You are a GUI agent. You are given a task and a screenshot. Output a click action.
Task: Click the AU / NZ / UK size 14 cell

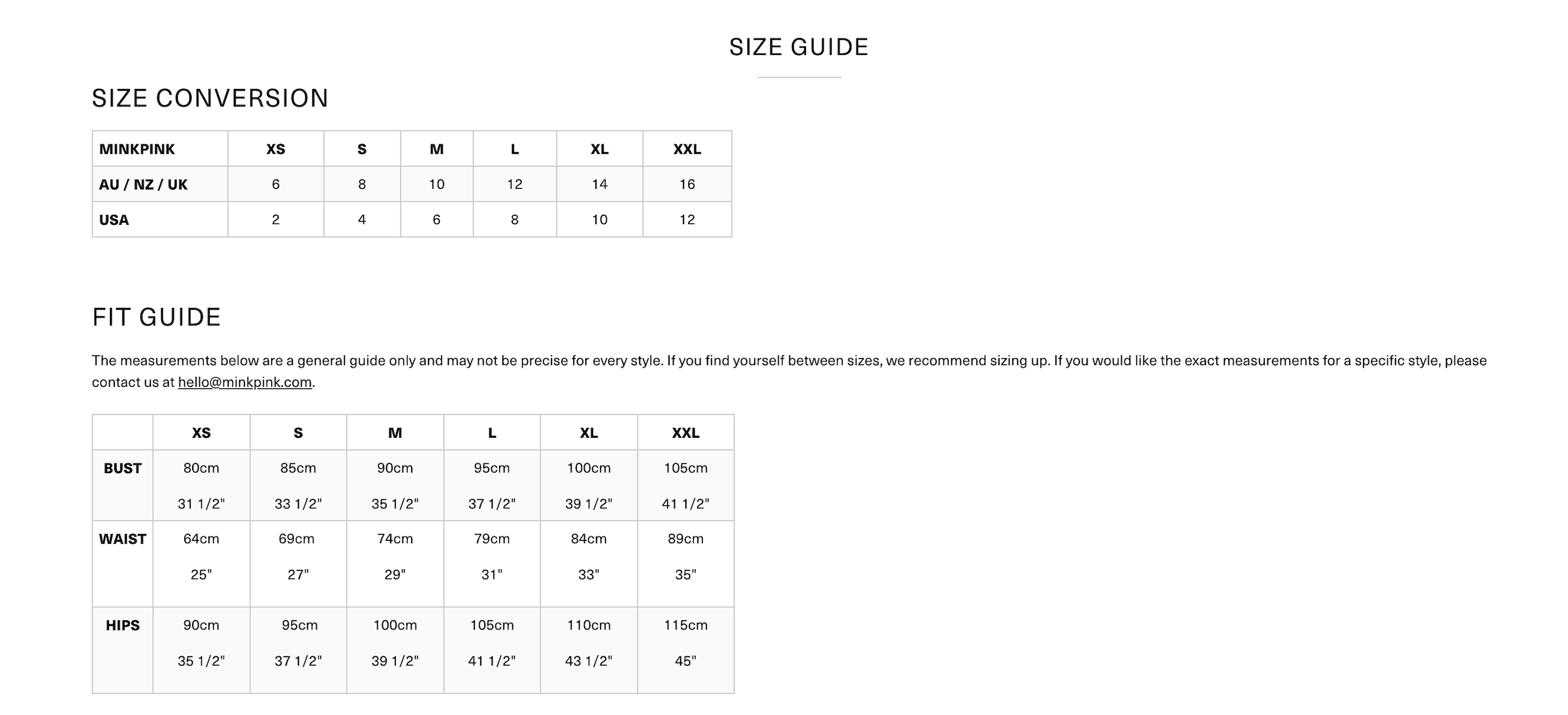point(599,184)
